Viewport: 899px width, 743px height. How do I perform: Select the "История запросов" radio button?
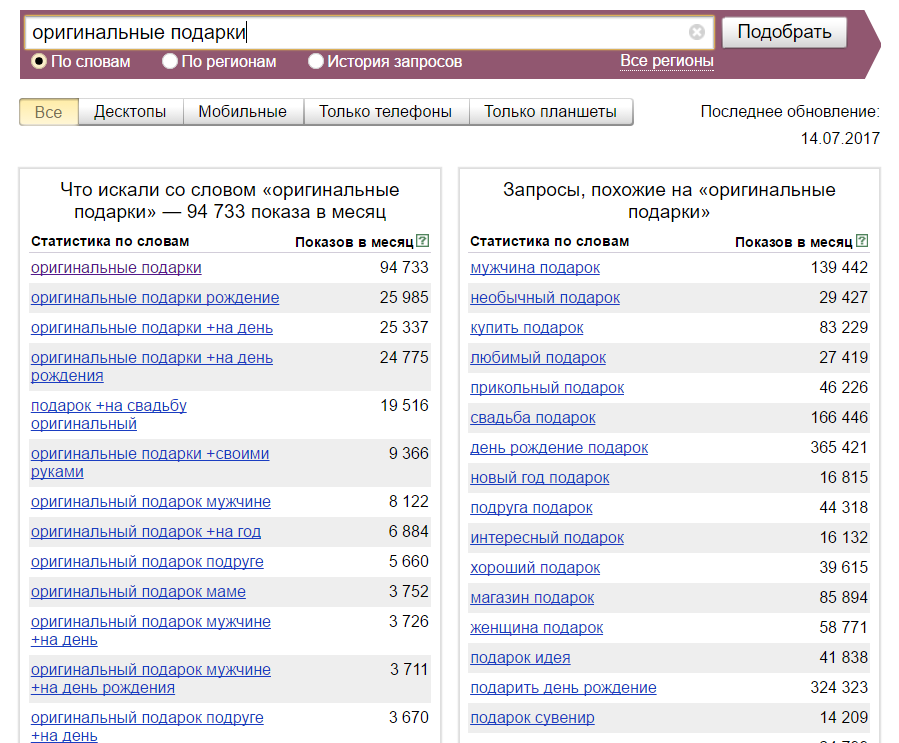[x=316, y=62]
